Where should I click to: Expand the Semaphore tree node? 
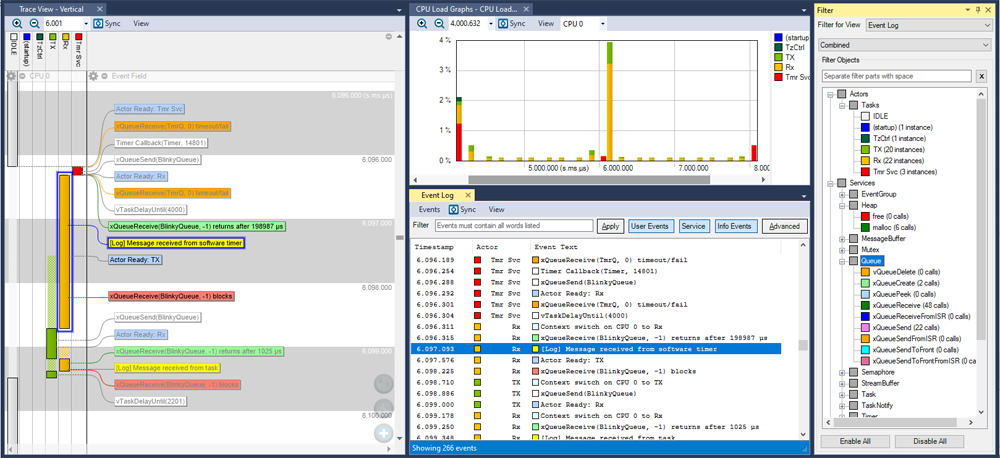tap(841, 372)
